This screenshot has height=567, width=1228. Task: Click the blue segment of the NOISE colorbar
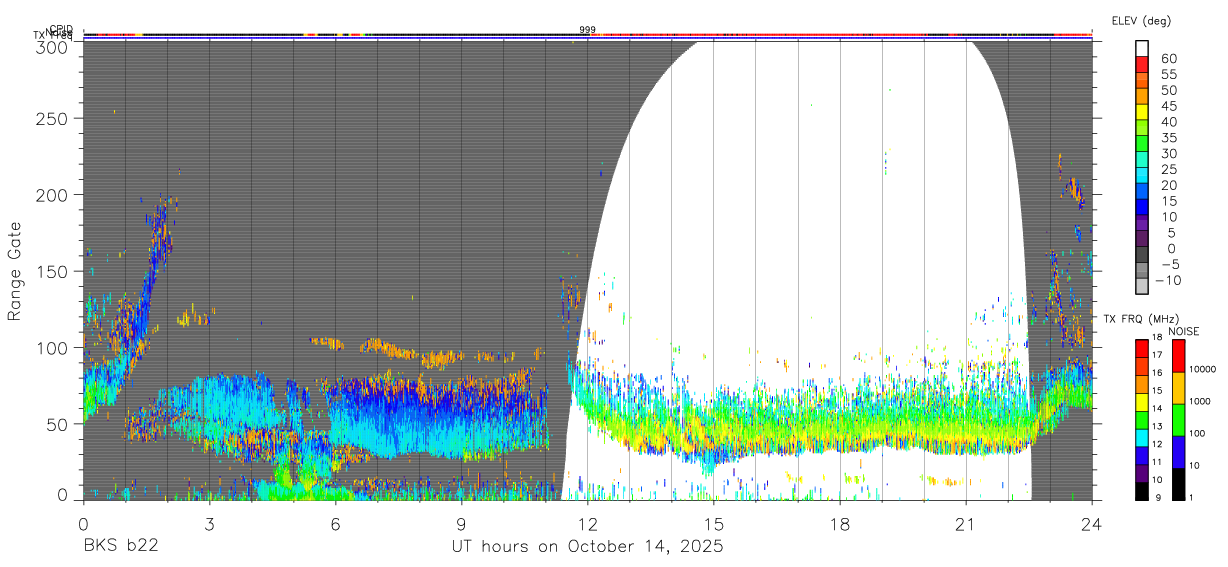[1180, 452]
